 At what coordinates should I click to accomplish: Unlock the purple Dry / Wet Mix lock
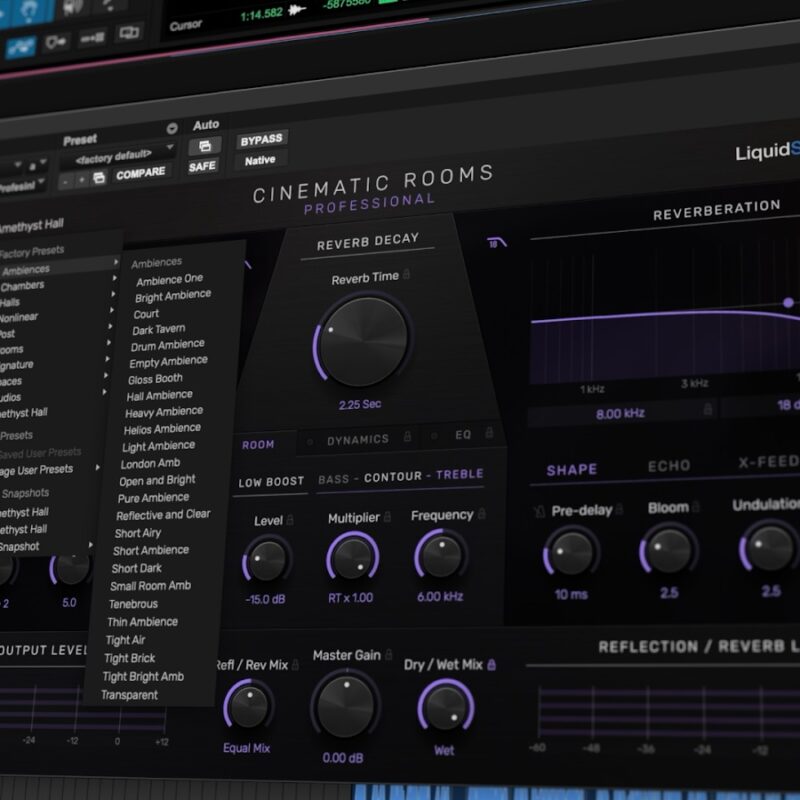pos(491,664)
